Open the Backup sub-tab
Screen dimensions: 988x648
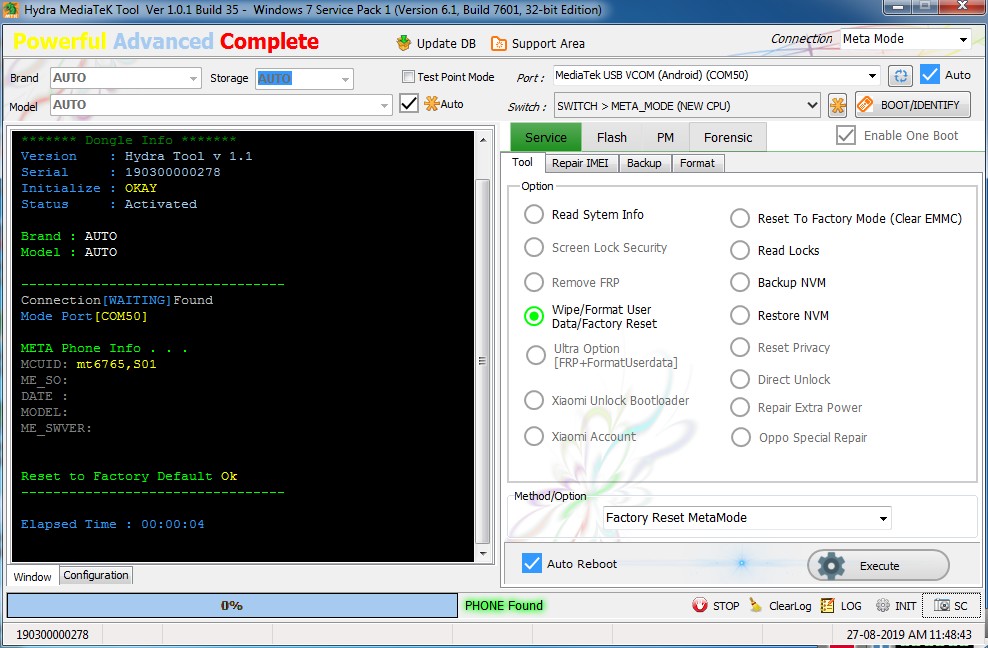(x=644, y=163)
